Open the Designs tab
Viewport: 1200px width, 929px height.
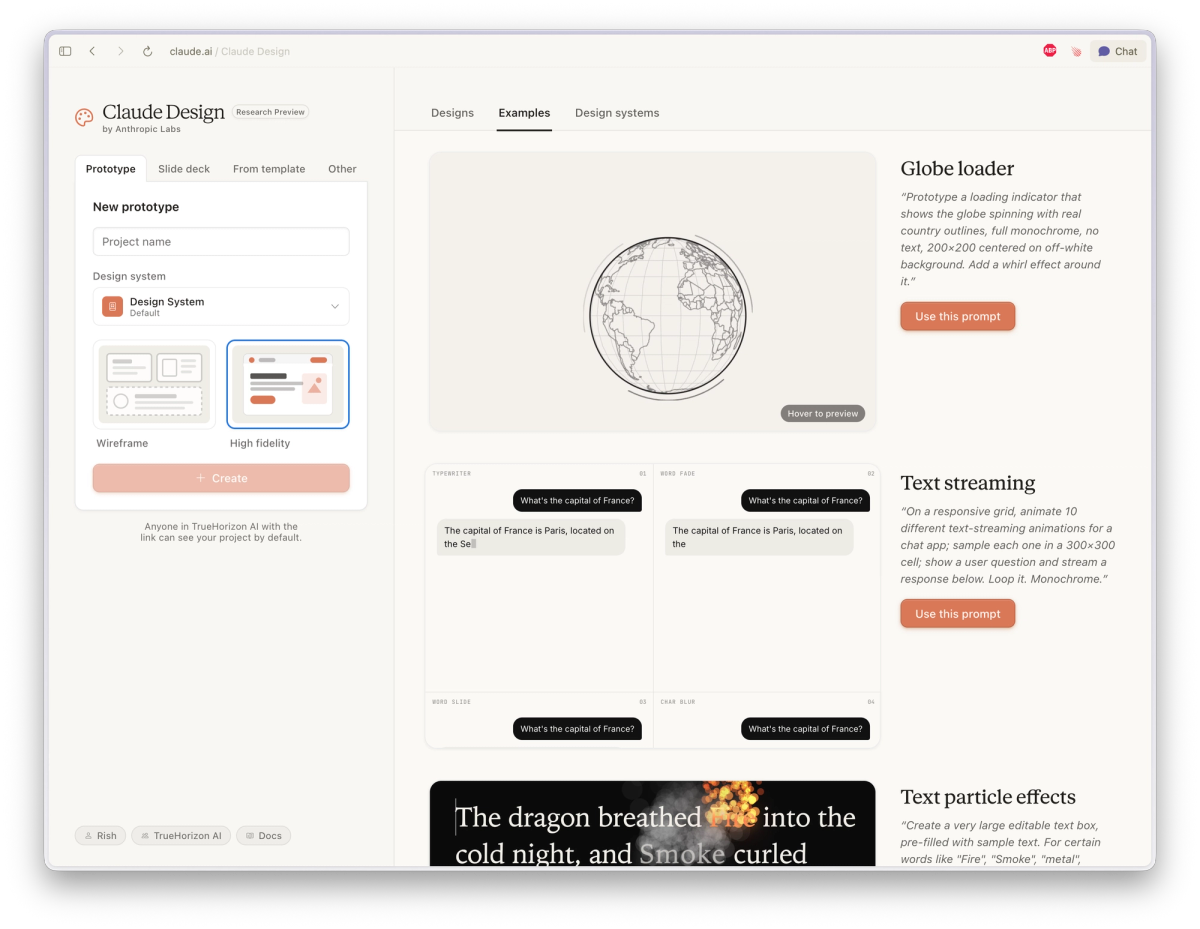coord(452,113)
